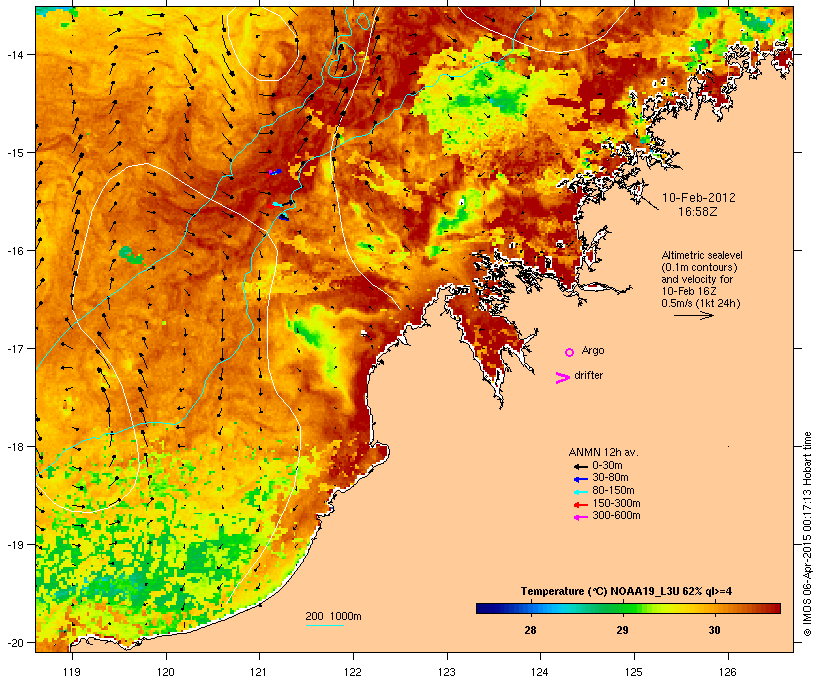Click the latitude axis label -19
The image size is (820, 680).
pyautogui.click(x=15, y=545)
